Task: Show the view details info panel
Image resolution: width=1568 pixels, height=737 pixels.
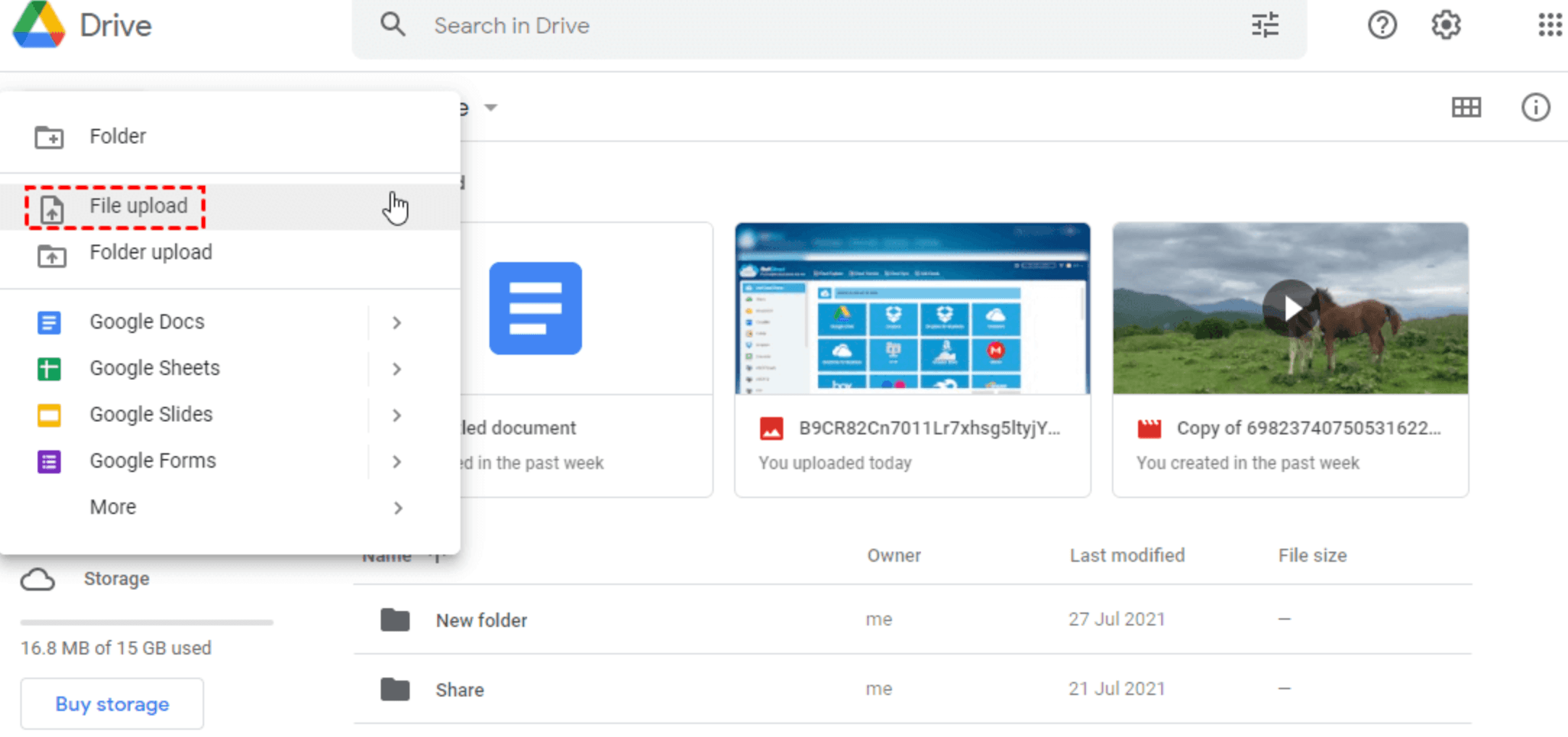Action: [x=1535, y=108]
